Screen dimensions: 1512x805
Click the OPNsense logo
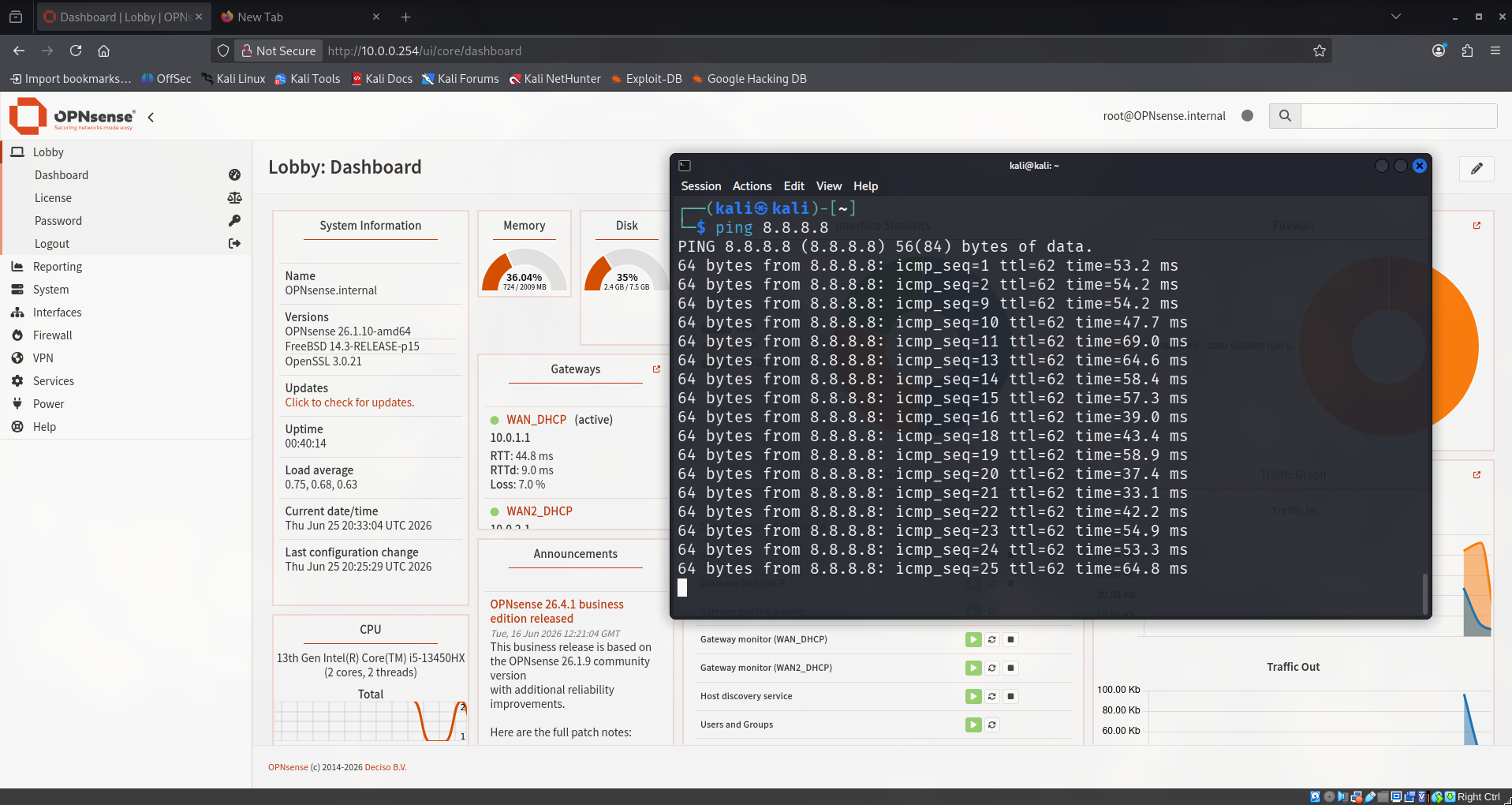tap(72, 116)
